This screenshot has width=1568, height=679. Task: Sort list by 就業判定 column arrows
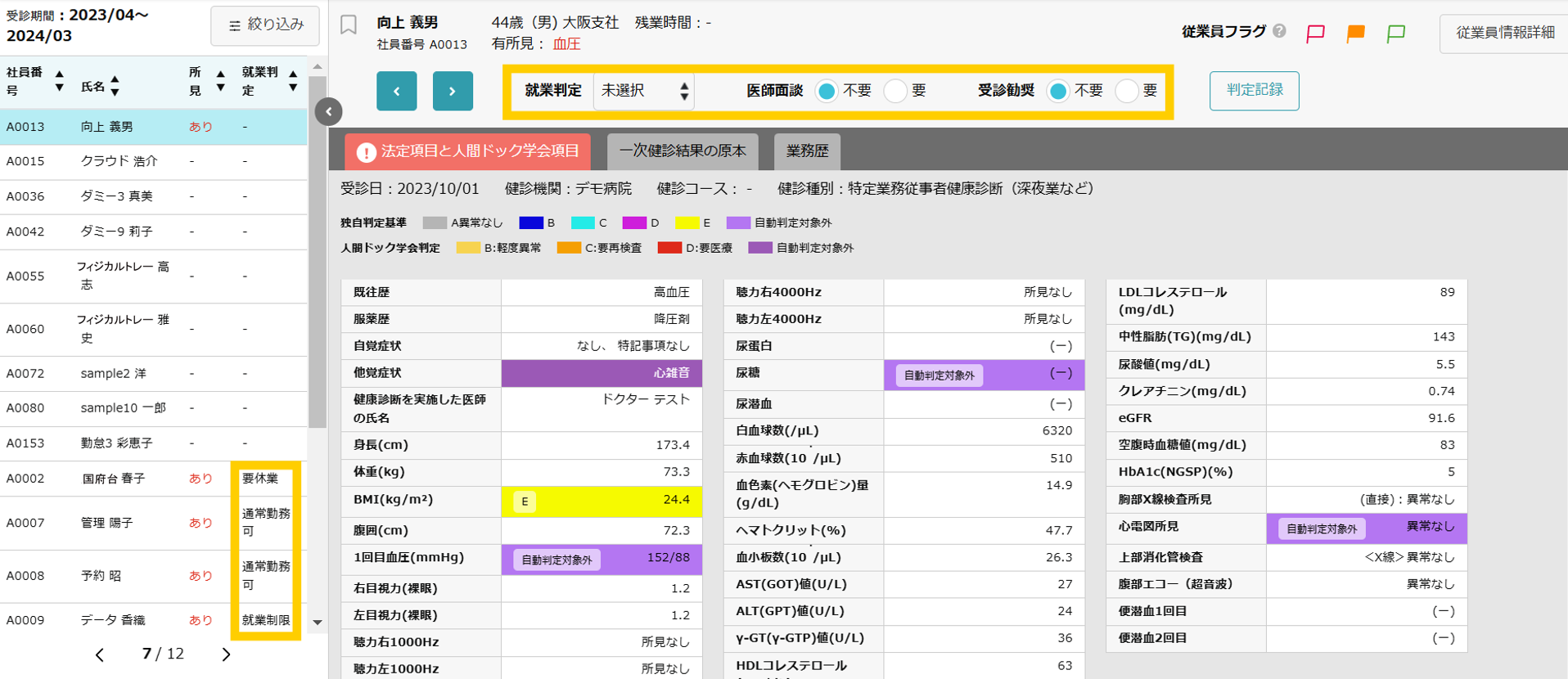(293, 81)
